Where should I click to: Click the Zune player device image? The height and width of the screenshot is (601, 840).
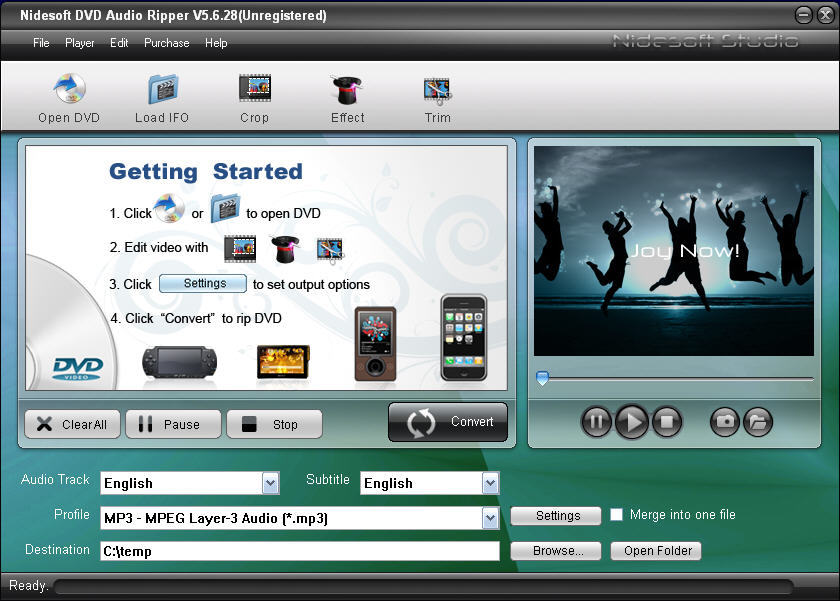[x=376, y=344]
